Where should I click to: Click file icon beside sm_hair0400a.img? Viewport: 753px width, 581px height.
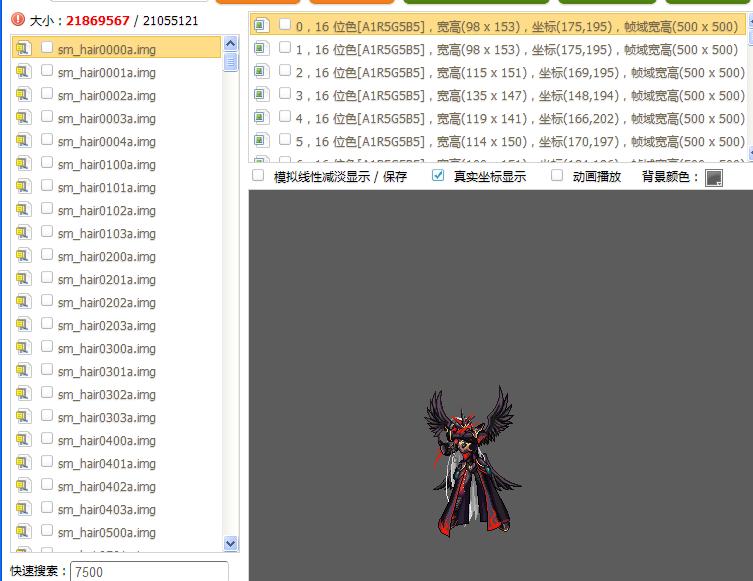pyautogui.click(x=23, y=439)
